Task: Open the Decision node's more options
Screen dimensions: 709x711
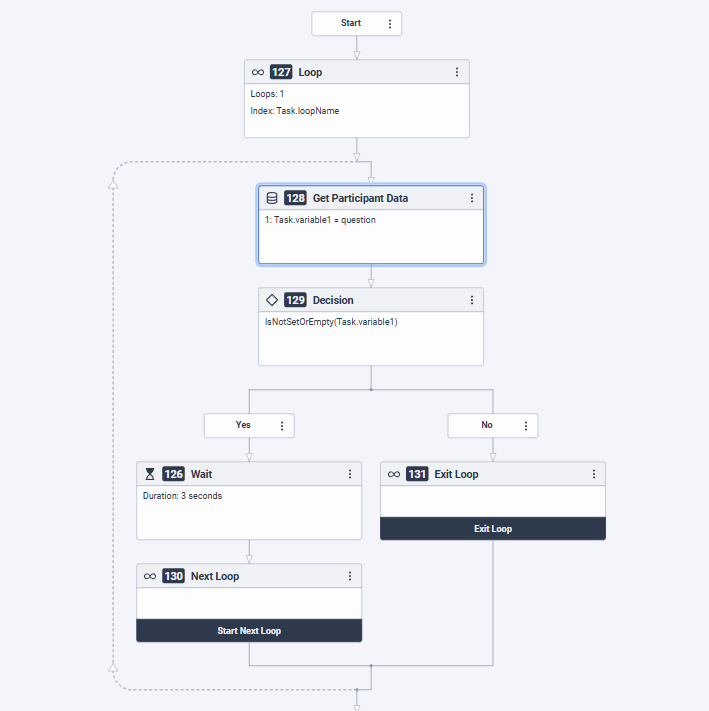Action: click(472, 300)
